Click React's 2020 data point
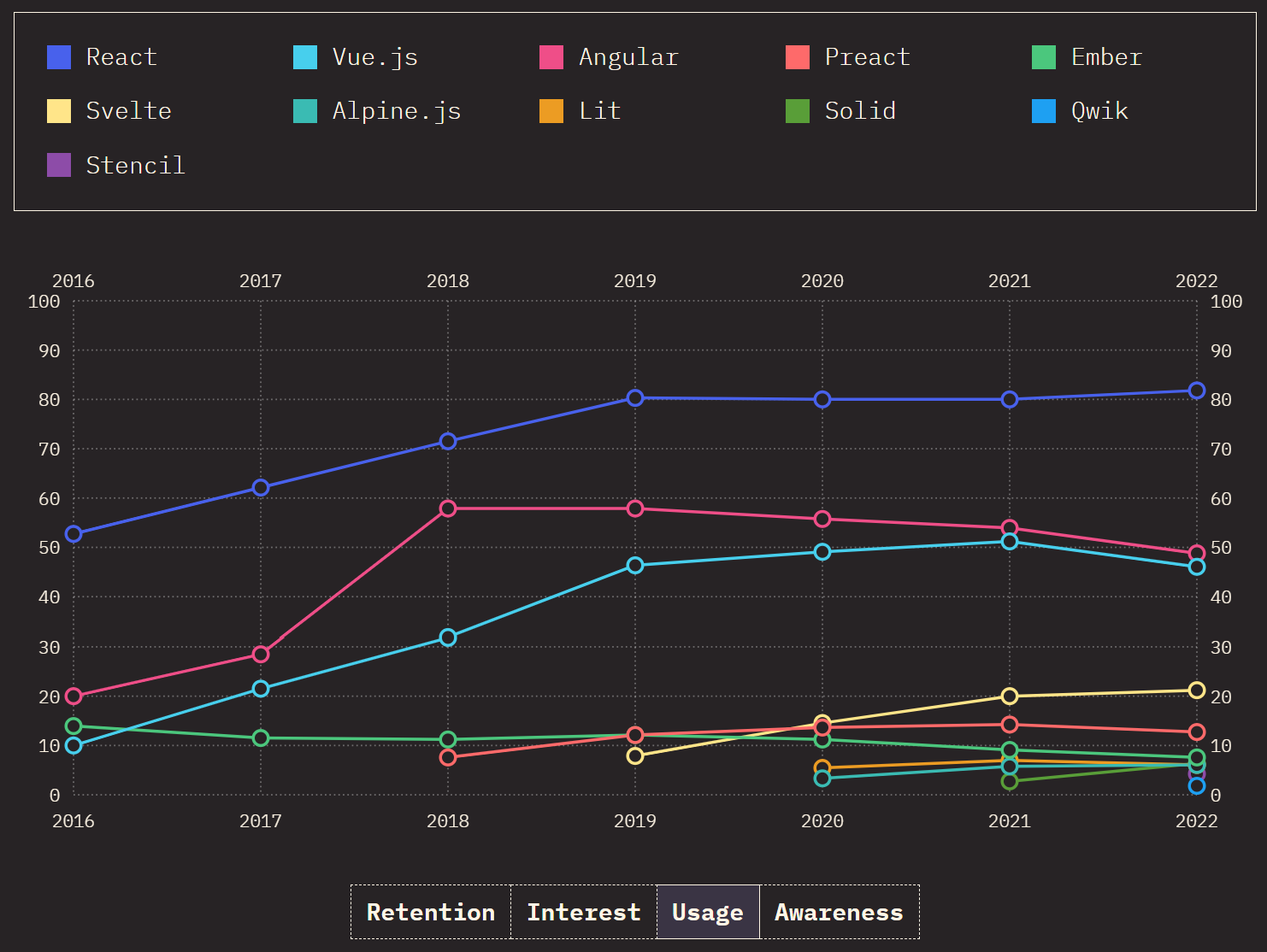Viewport: 1267px width, 952px height. [x=822, y=400]
